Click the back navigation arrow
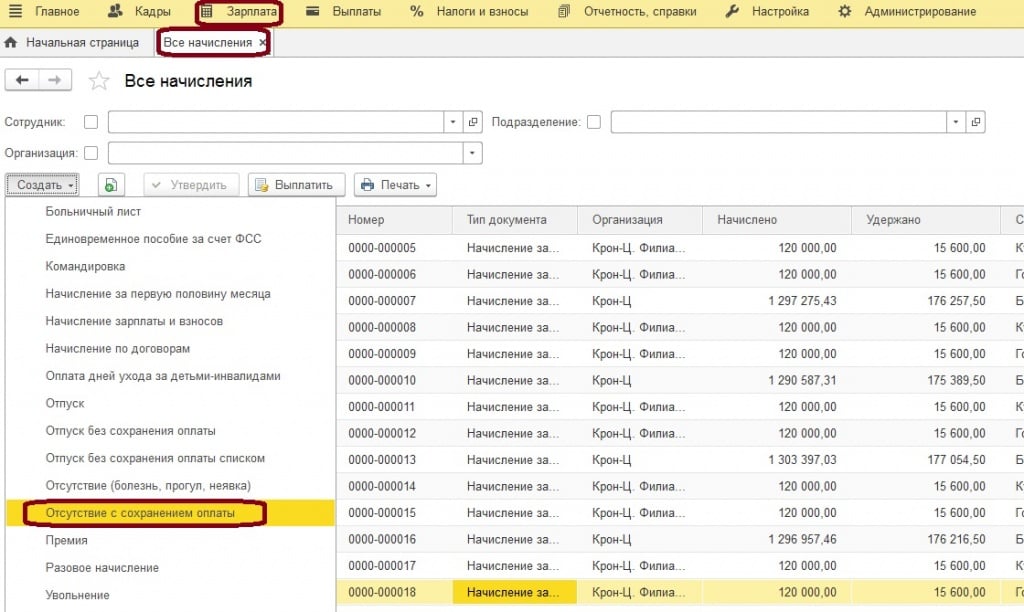 [22, 80]
